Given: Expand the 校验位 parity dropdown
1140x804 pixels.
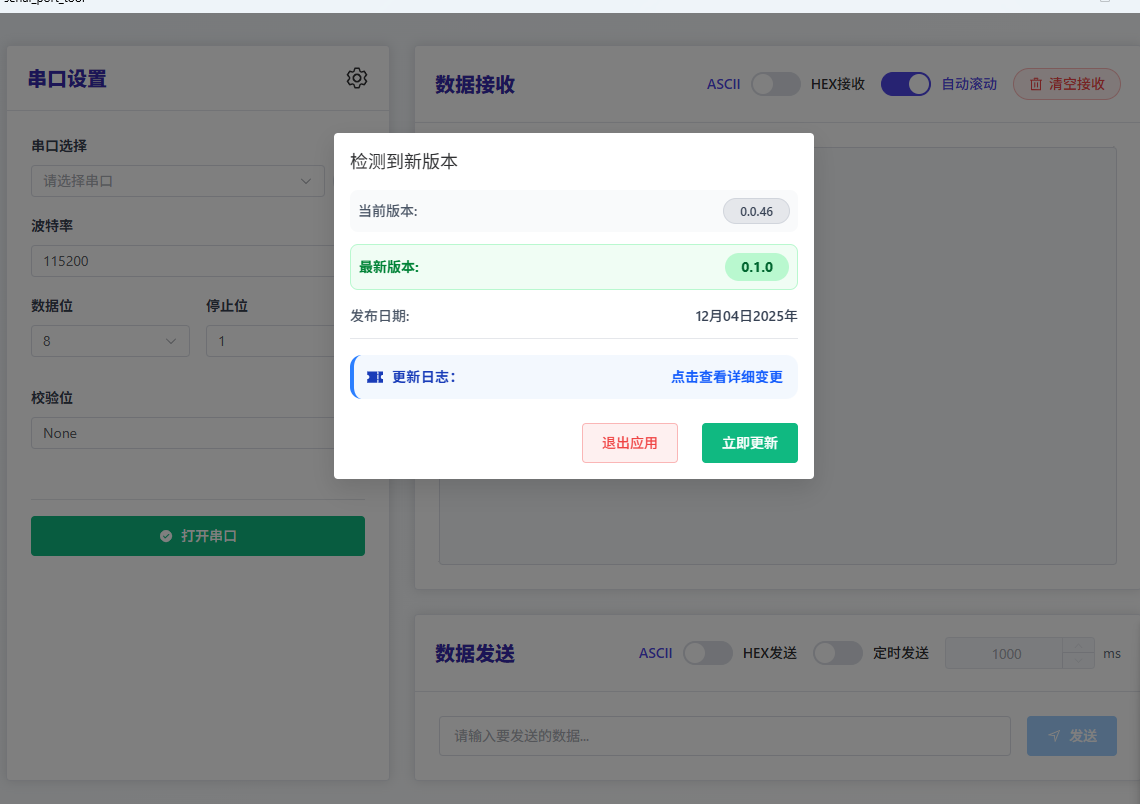Looking at the screenshot, I should (x=177, y=433).
